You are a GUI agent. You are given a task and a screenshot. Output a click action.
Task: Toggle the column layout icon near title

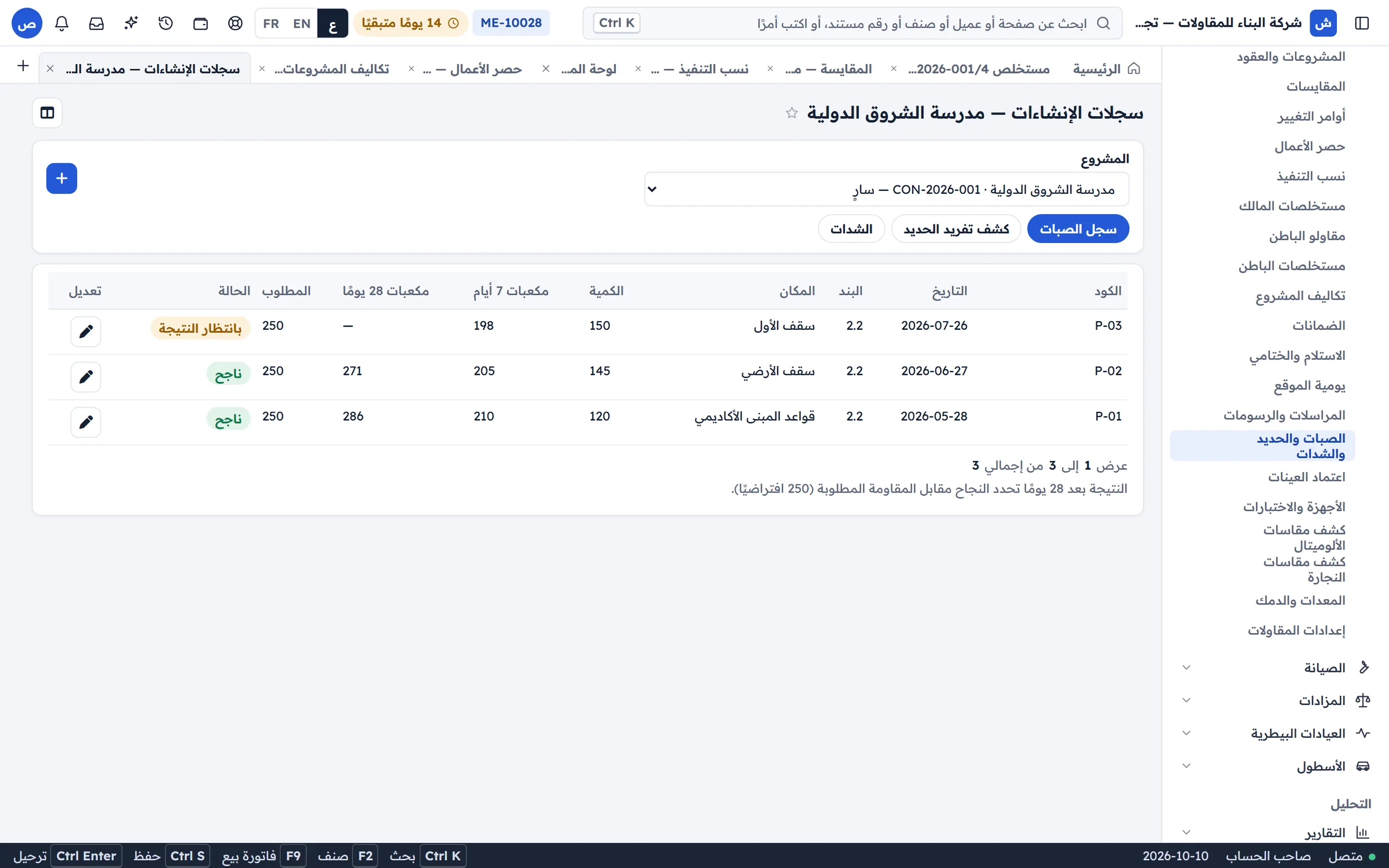pyautogui.click(x=47, y=113)
